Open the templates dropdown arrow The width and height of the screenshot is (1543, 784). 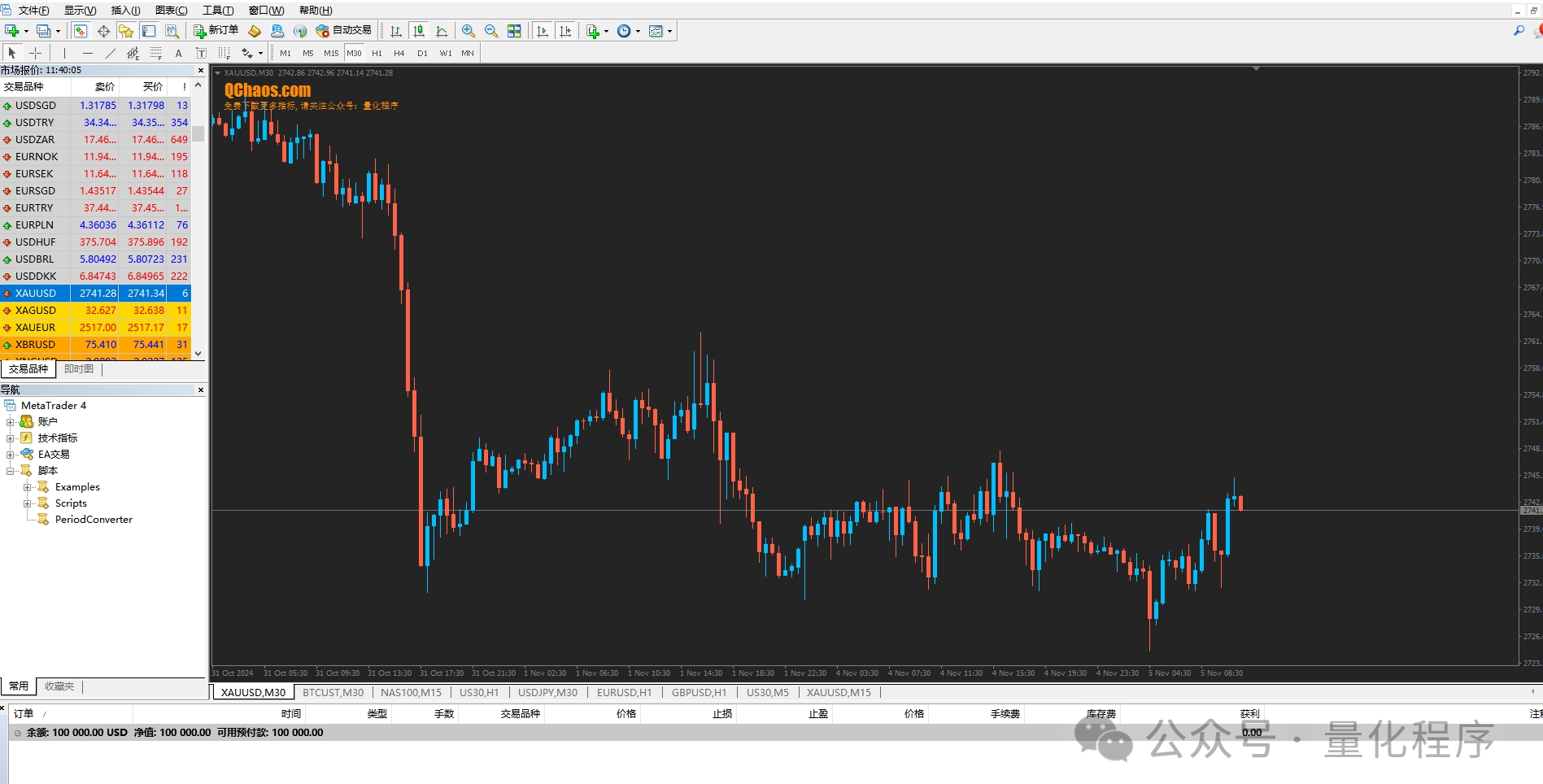click(x=669, y=32)
